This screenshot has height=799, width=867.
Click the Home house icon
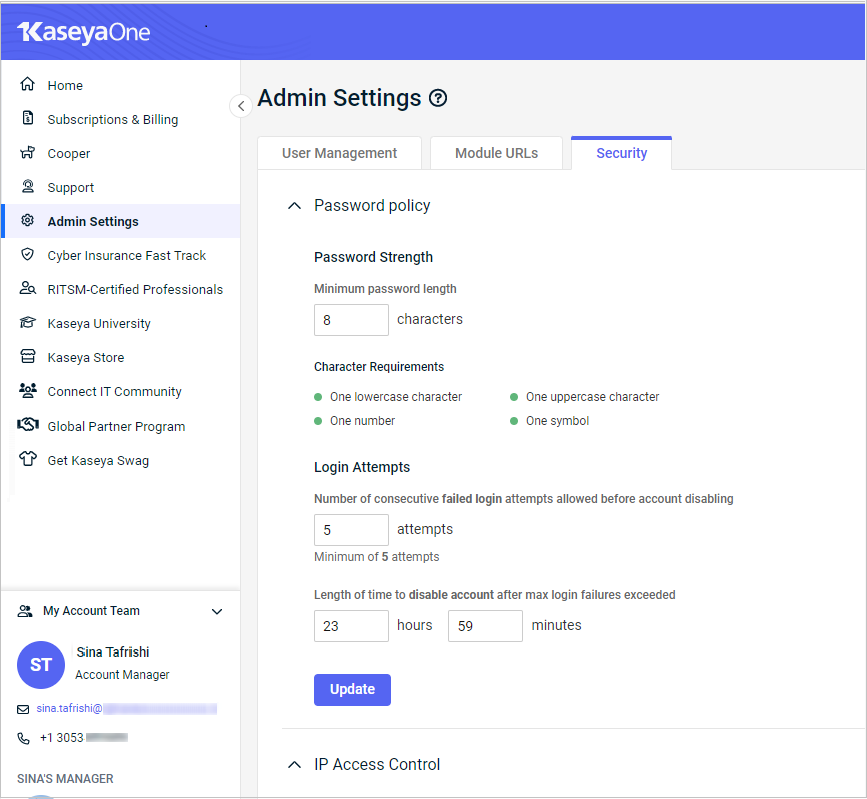[x=28, y=84]
